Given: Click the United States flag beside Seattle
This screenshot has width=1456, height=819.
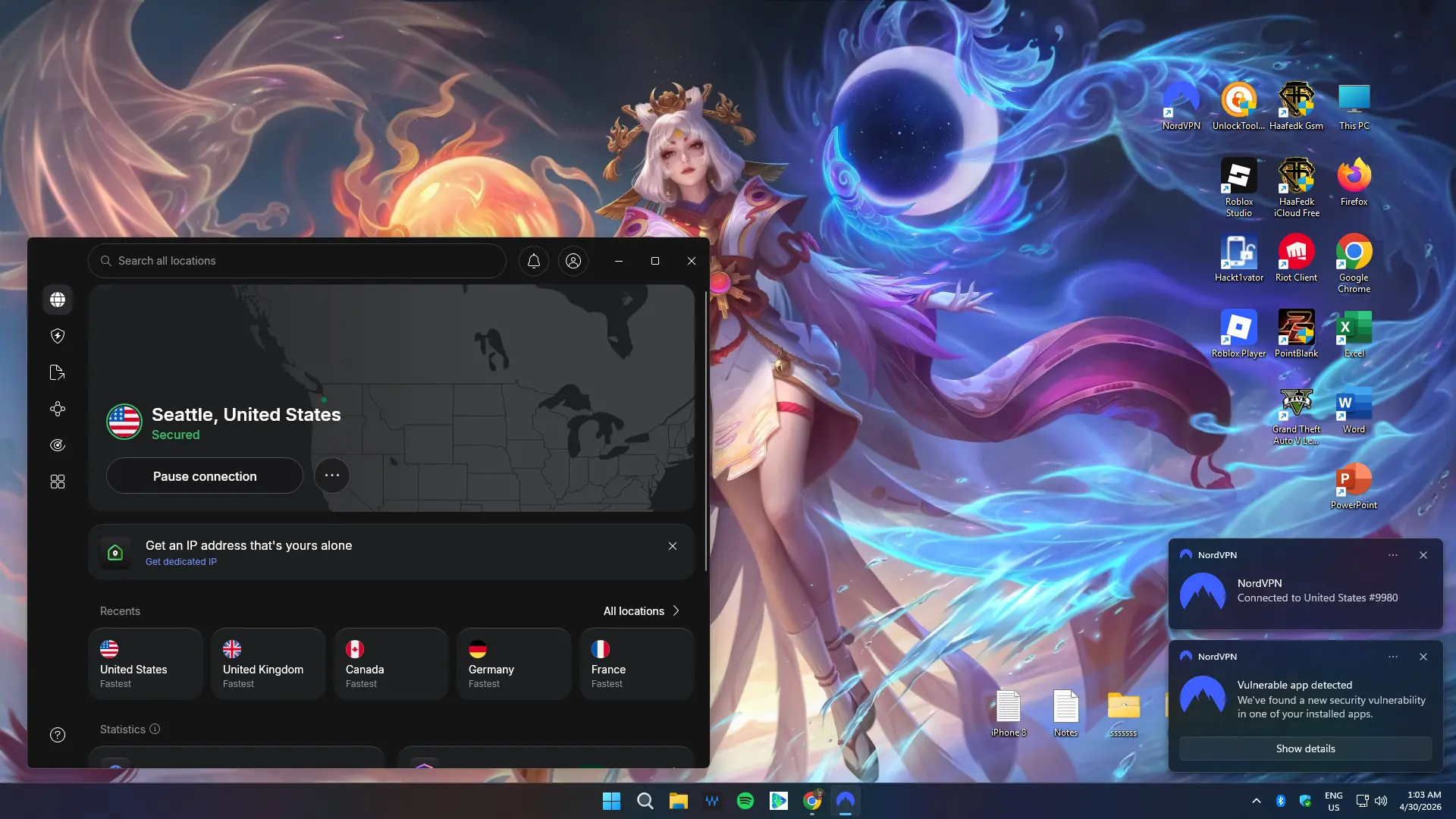Looking at the screenshot, I should pyautogui.click(x=124, y=422).
